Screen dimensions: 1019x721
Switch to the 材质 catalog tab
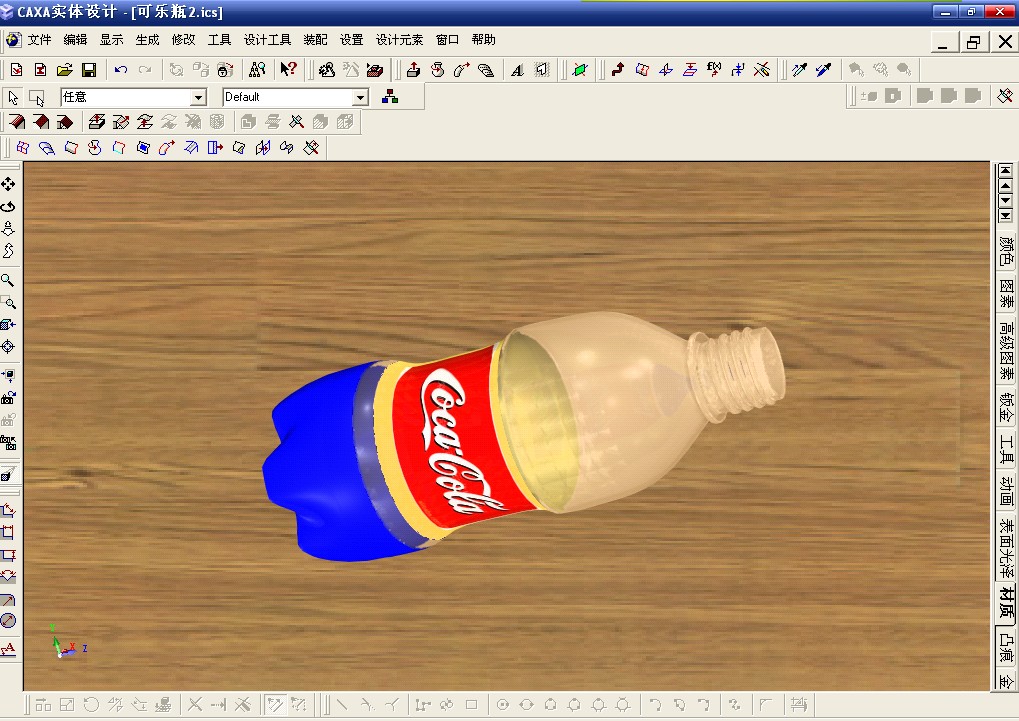(1006, 604)
